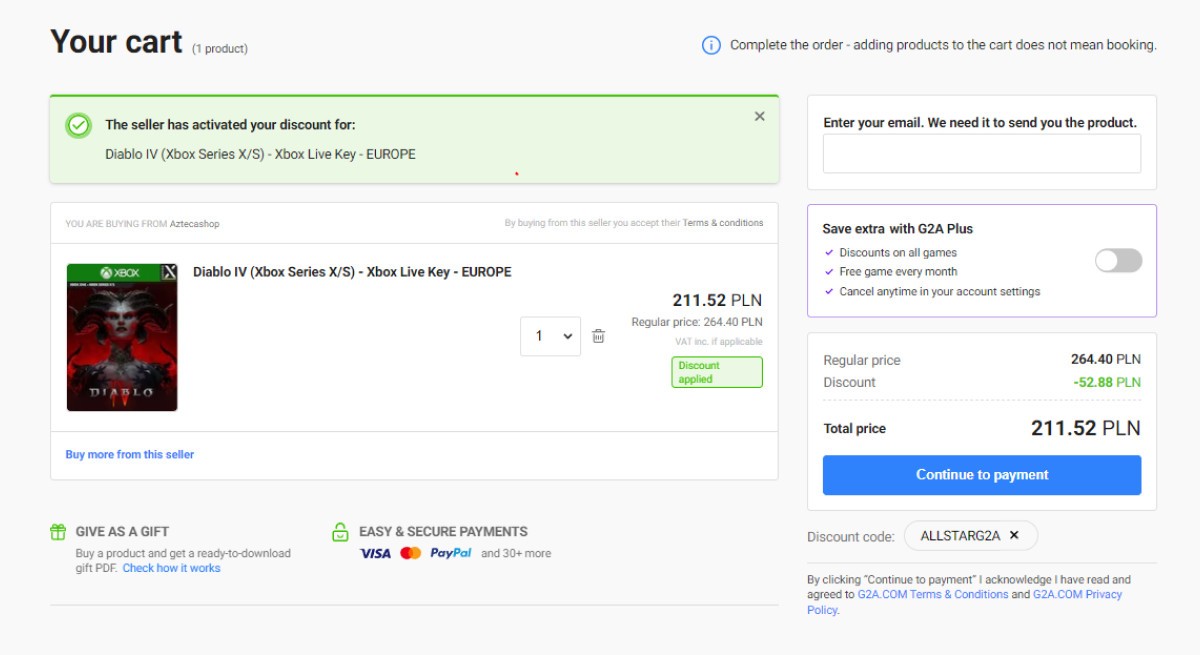Dismiss the seller discount notification
This screenshot has height=655, width=1200.
point(760,116)
